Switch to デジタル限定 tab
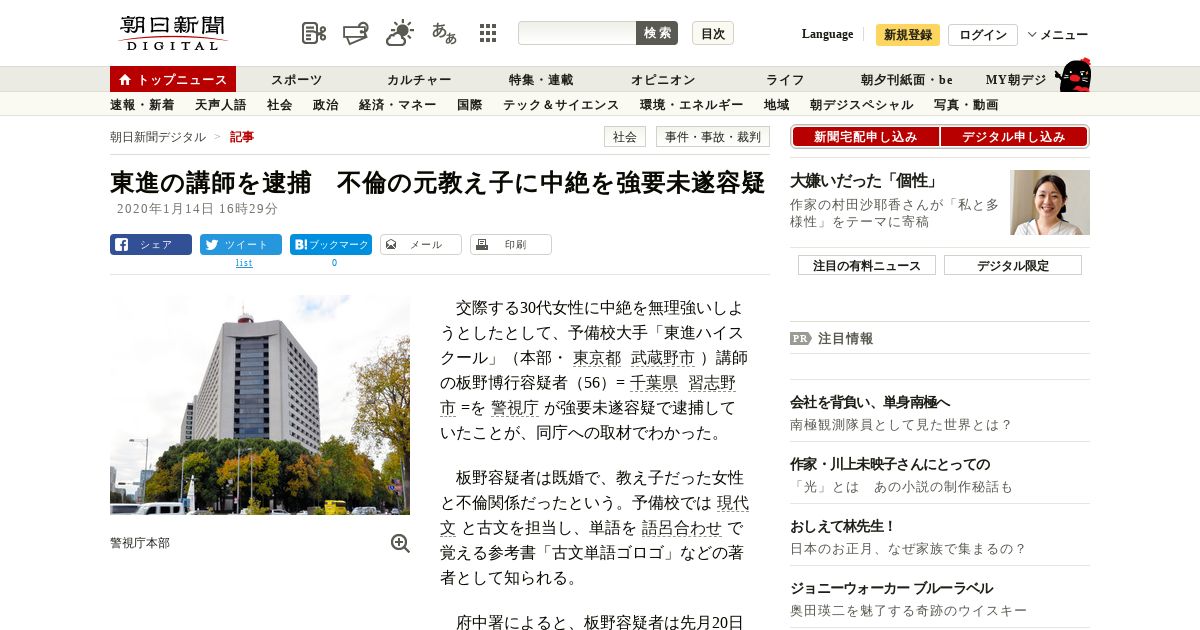The image size is (1200, 630). [1013, 265]
